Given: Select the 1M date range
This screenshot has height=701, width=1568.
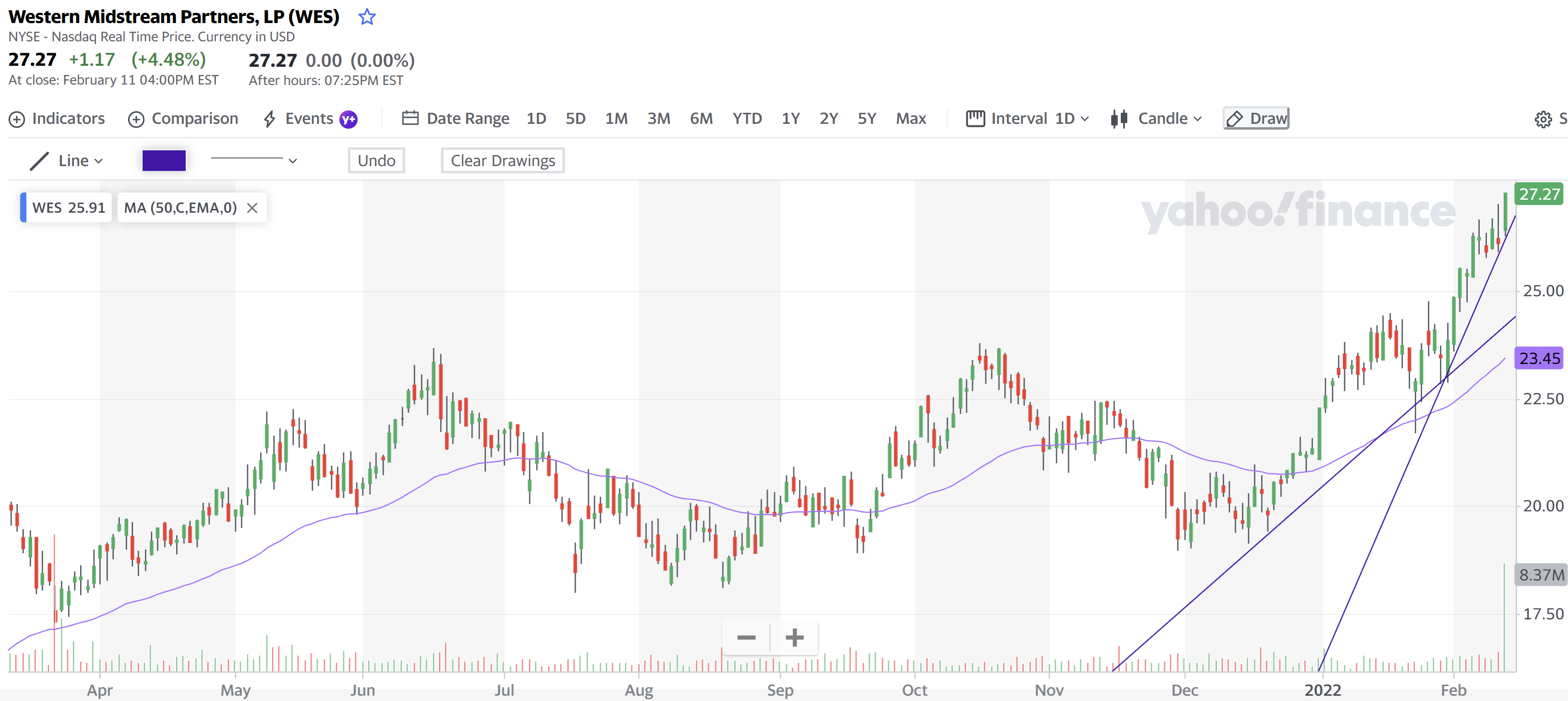Looking at the screenshot, I should [x=616, y=119].
